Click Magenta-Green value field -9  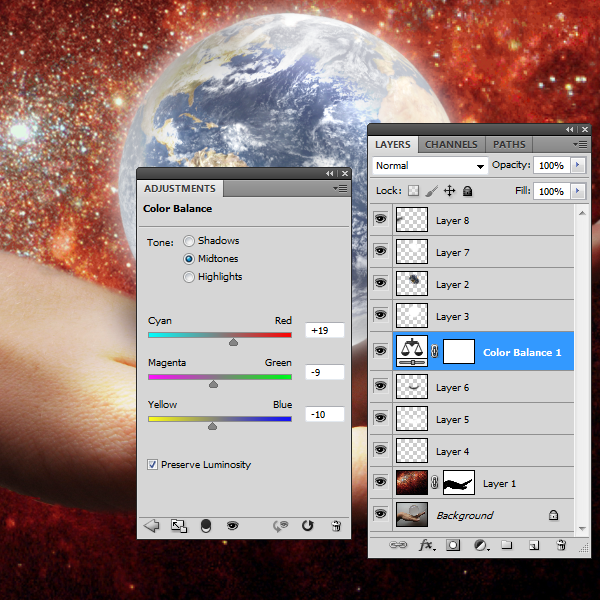(324, 372)
